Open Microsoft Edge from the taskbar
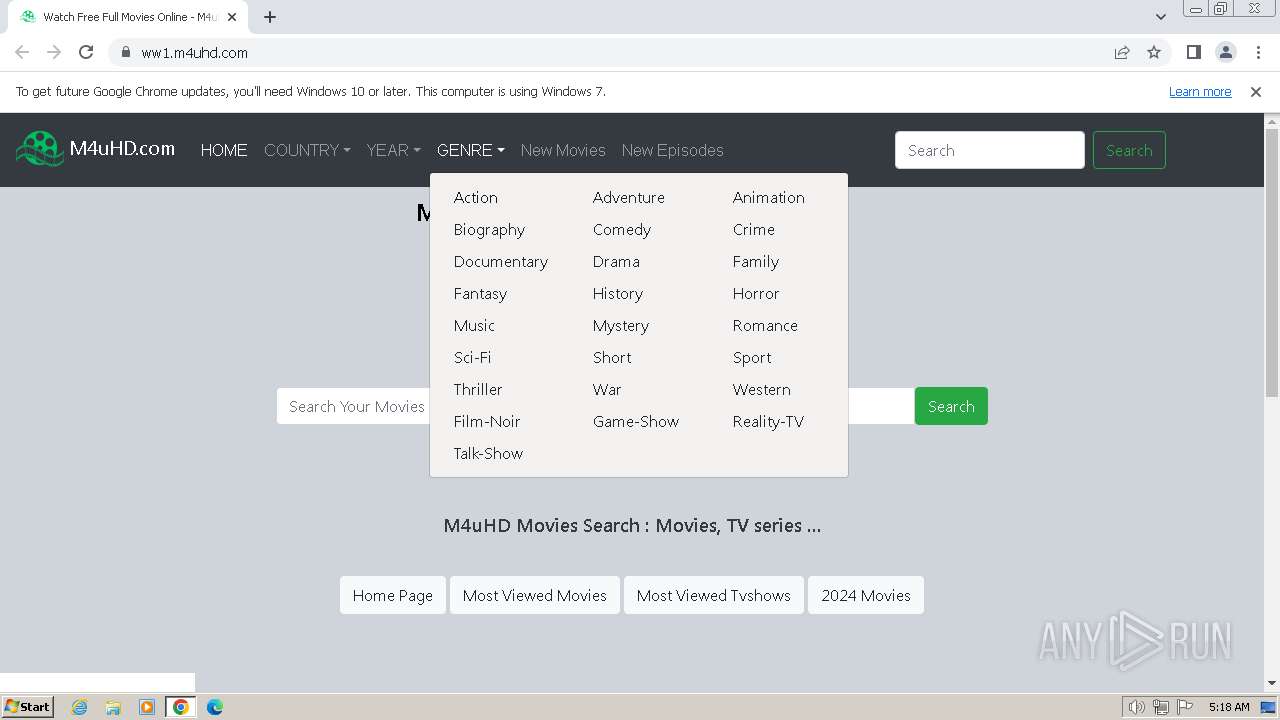 tap(214, 707)
